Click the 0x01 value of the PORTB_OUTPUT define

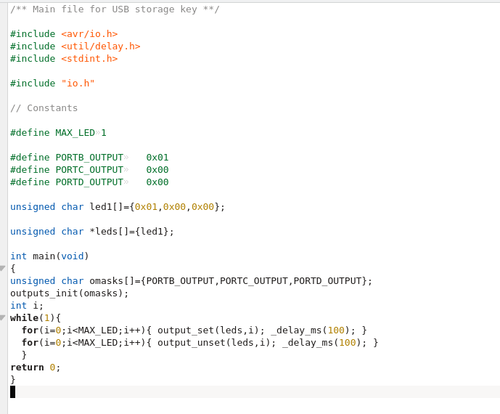157,157
